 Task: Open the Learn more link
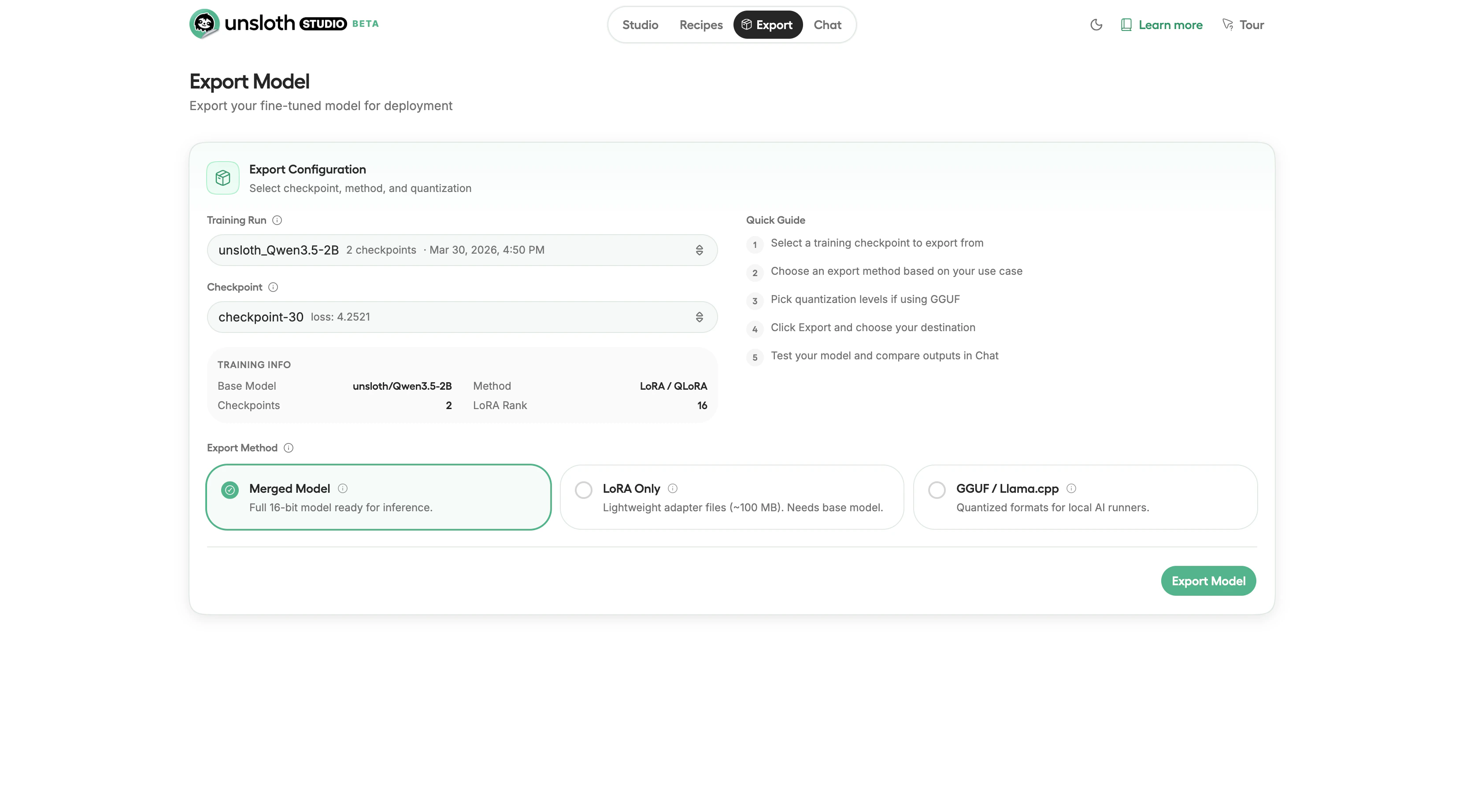click(x=1161, y=25)
